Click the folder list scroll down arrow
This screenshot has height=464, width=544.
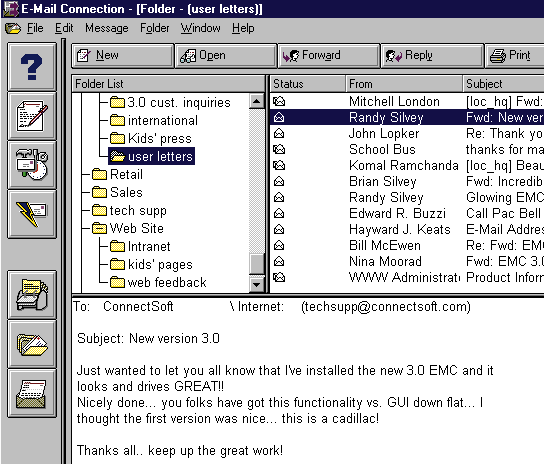click(257, 285)
